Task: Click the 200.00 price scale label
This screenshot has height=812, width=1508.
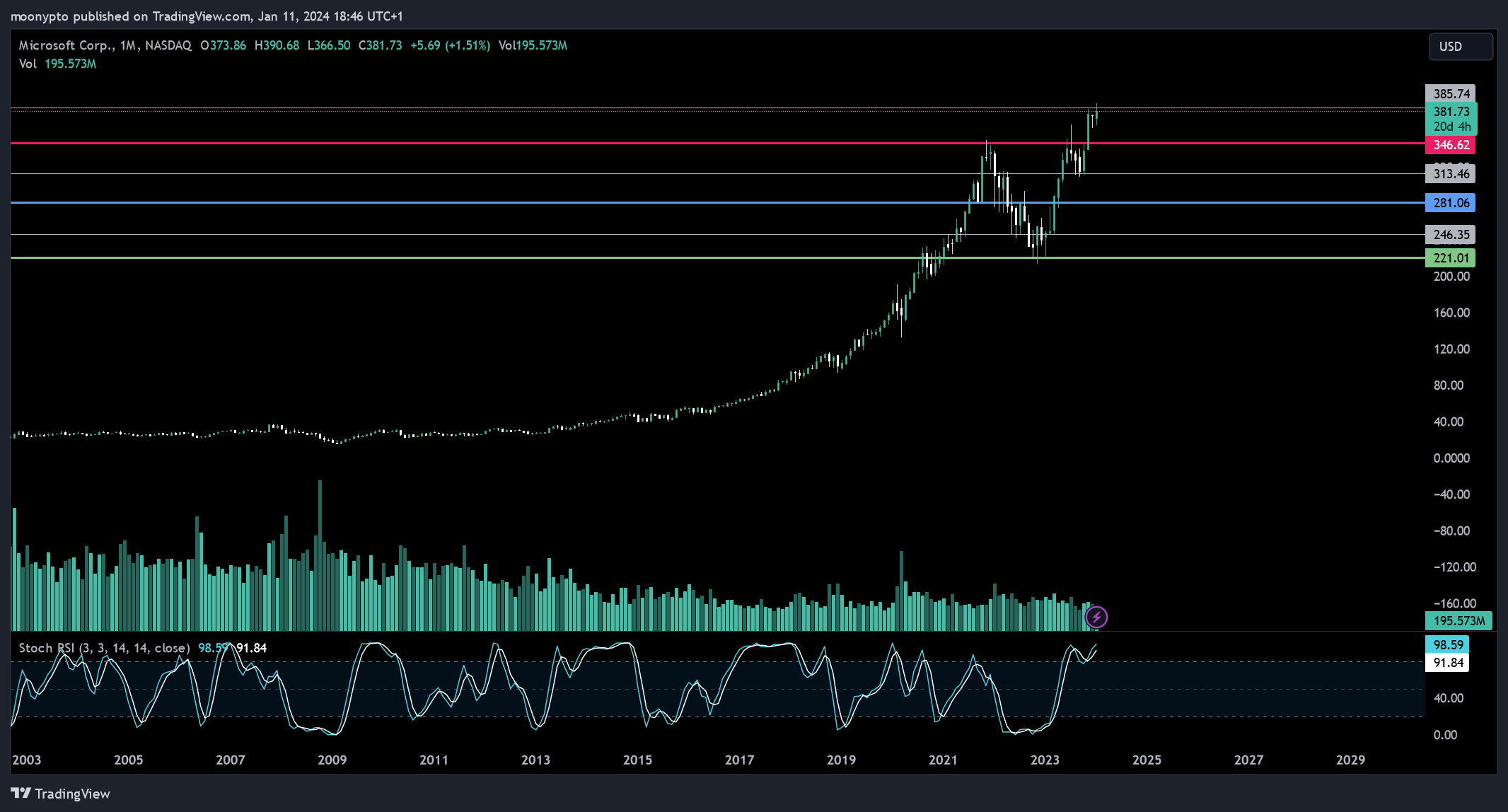Action: 1451,277
